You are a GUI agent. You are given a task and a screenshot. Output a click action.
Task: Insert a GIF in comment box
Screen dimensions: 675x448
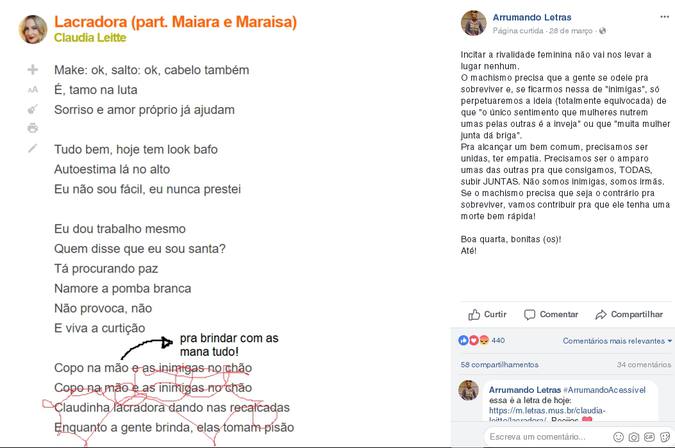coord(649,437)
